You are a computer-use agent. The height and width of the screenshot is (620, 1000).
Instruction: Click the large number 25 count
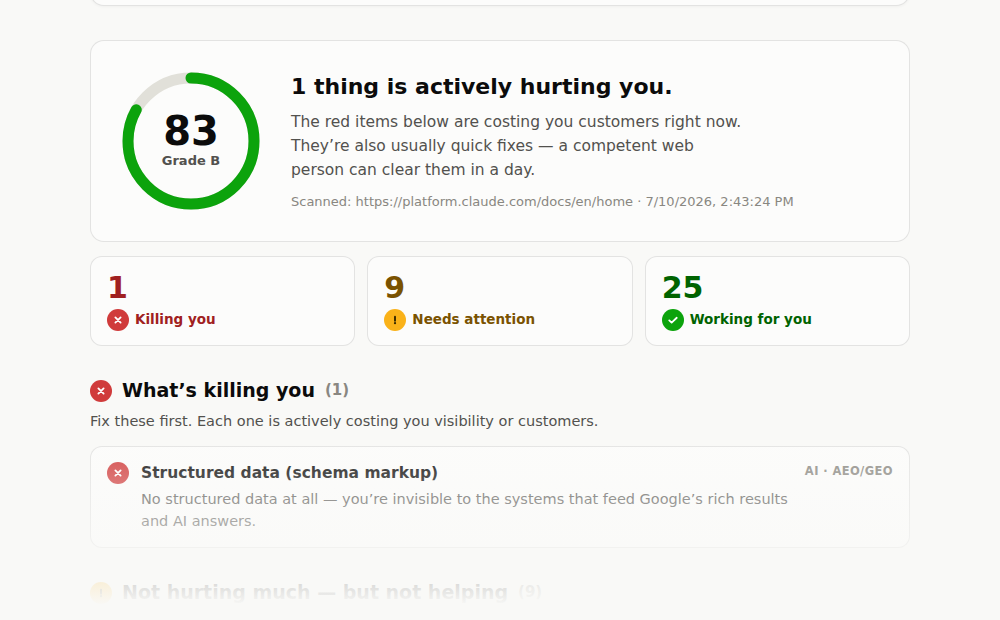(682, 288)
